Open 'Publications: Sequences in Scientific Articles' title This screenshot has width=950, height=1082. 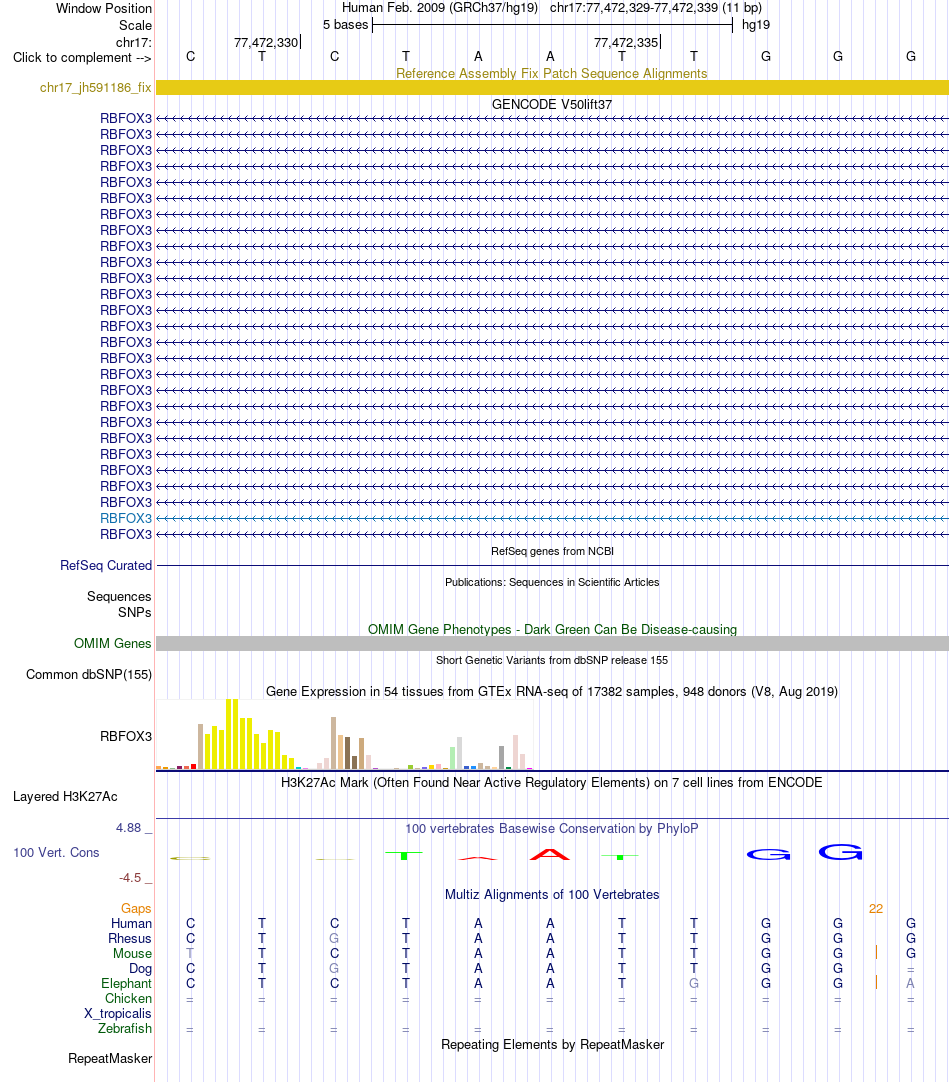click(552, 582)
